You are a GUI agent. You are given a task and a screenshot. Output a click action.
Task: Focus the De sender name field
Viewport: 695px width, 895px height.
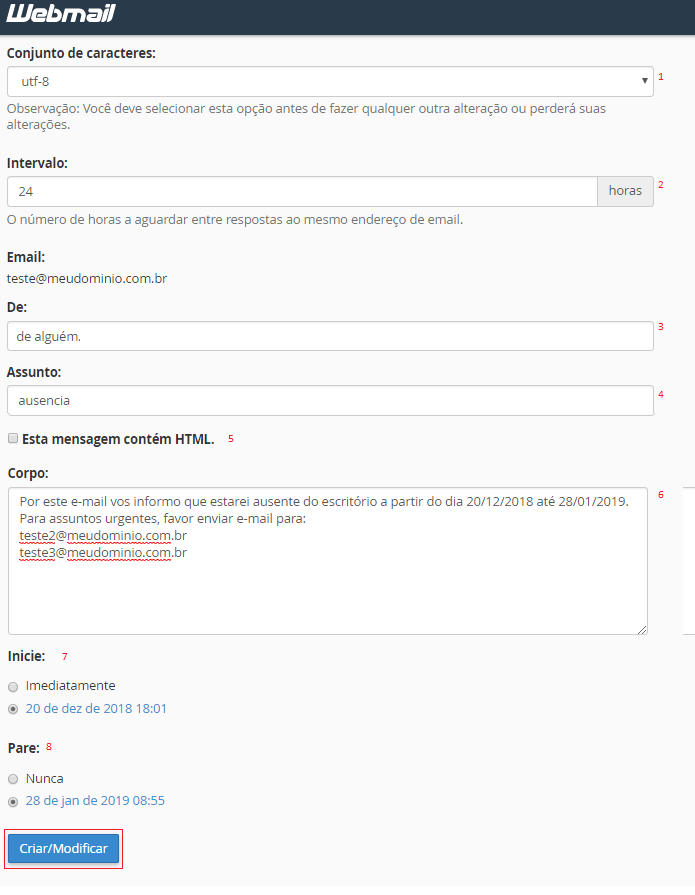pyautogui.click(x=330, y=336)
